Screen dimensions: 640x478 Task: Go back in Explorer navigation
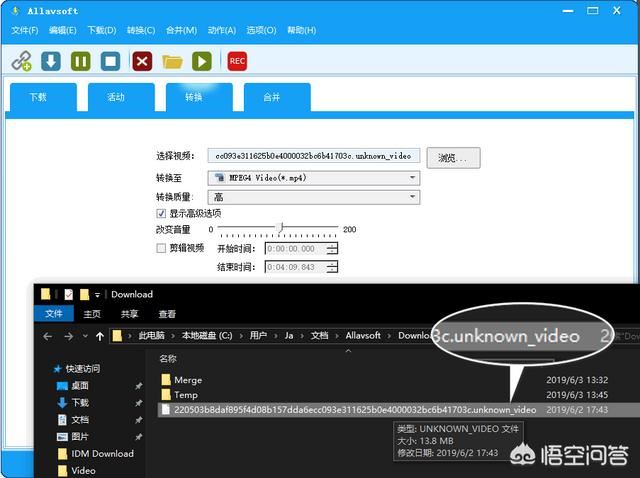click(48, 336)
